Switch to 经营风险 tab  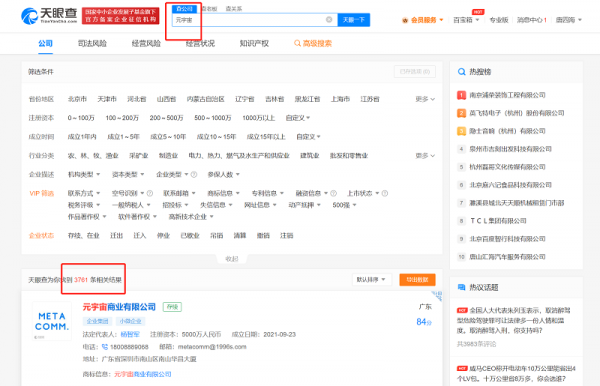pos(146,44)
